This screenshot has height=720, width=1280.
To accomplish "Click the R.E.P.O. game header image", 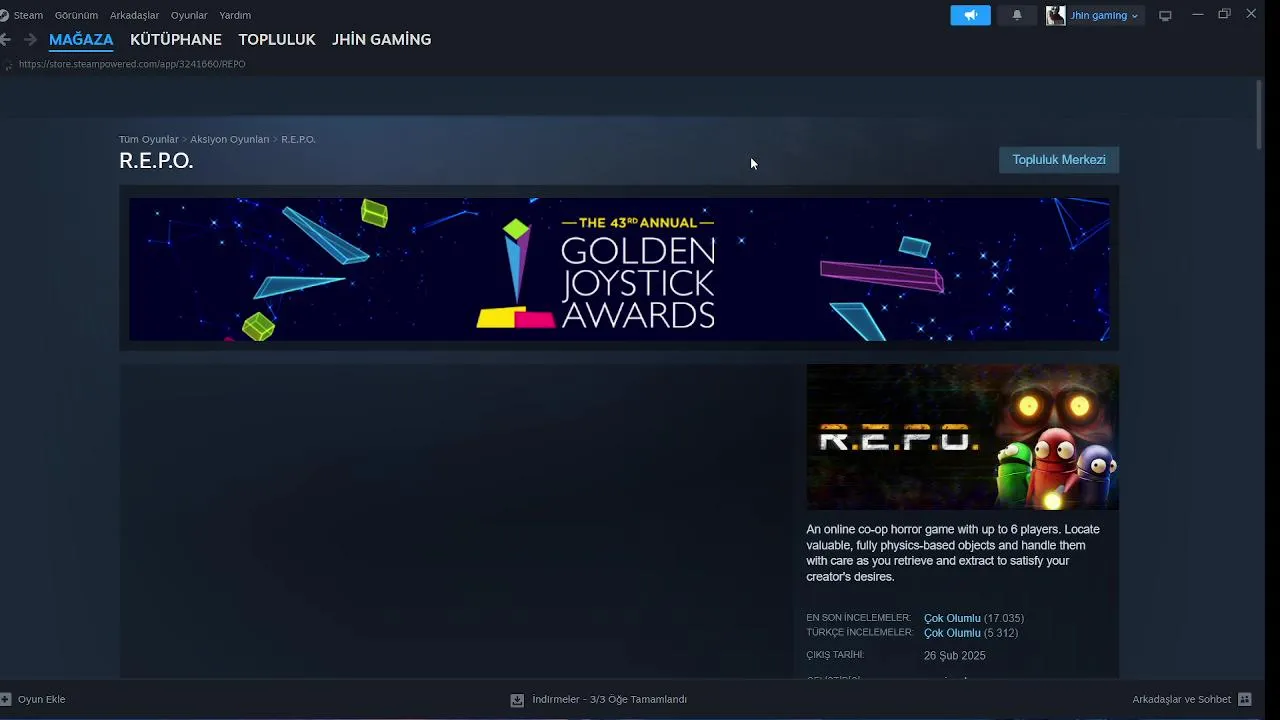I will (x=962, y=437).
